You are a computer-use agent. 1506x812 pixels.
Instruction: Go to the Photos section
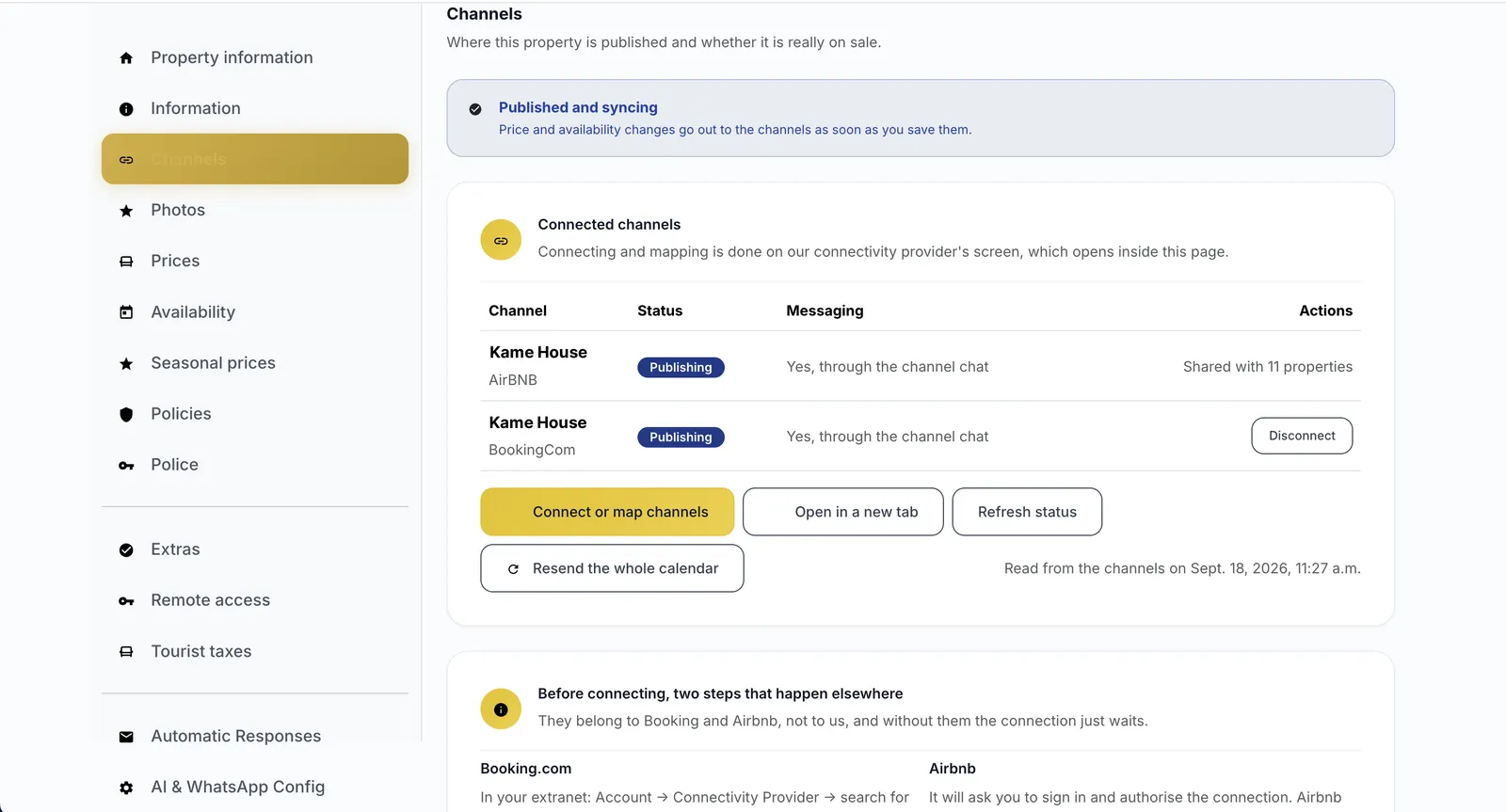[255, 210]
